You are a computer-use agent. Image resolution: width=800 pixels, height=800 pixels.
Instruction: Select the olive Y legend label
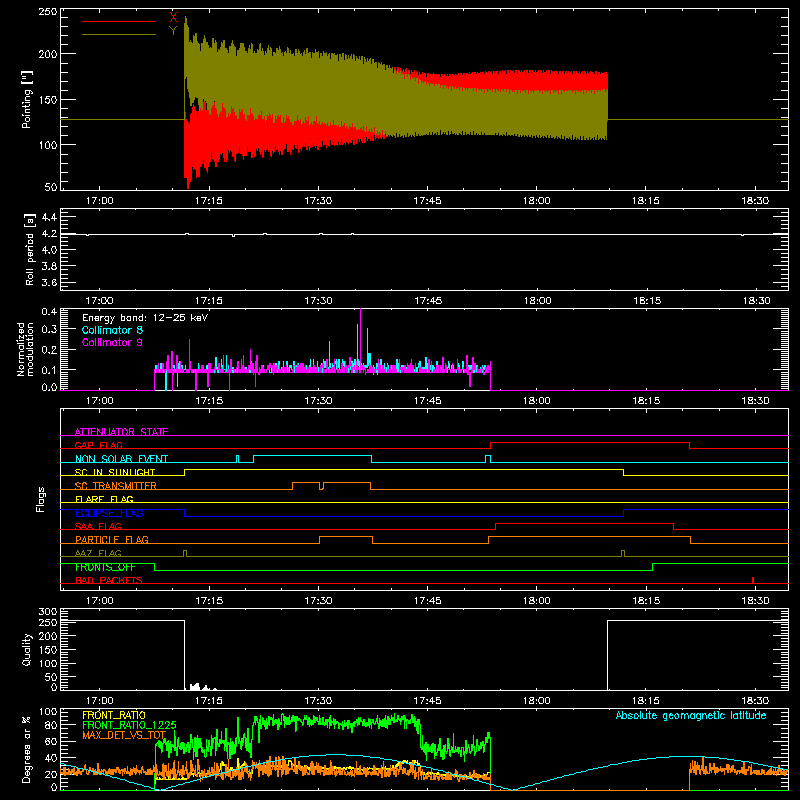(x=173, y=31)
